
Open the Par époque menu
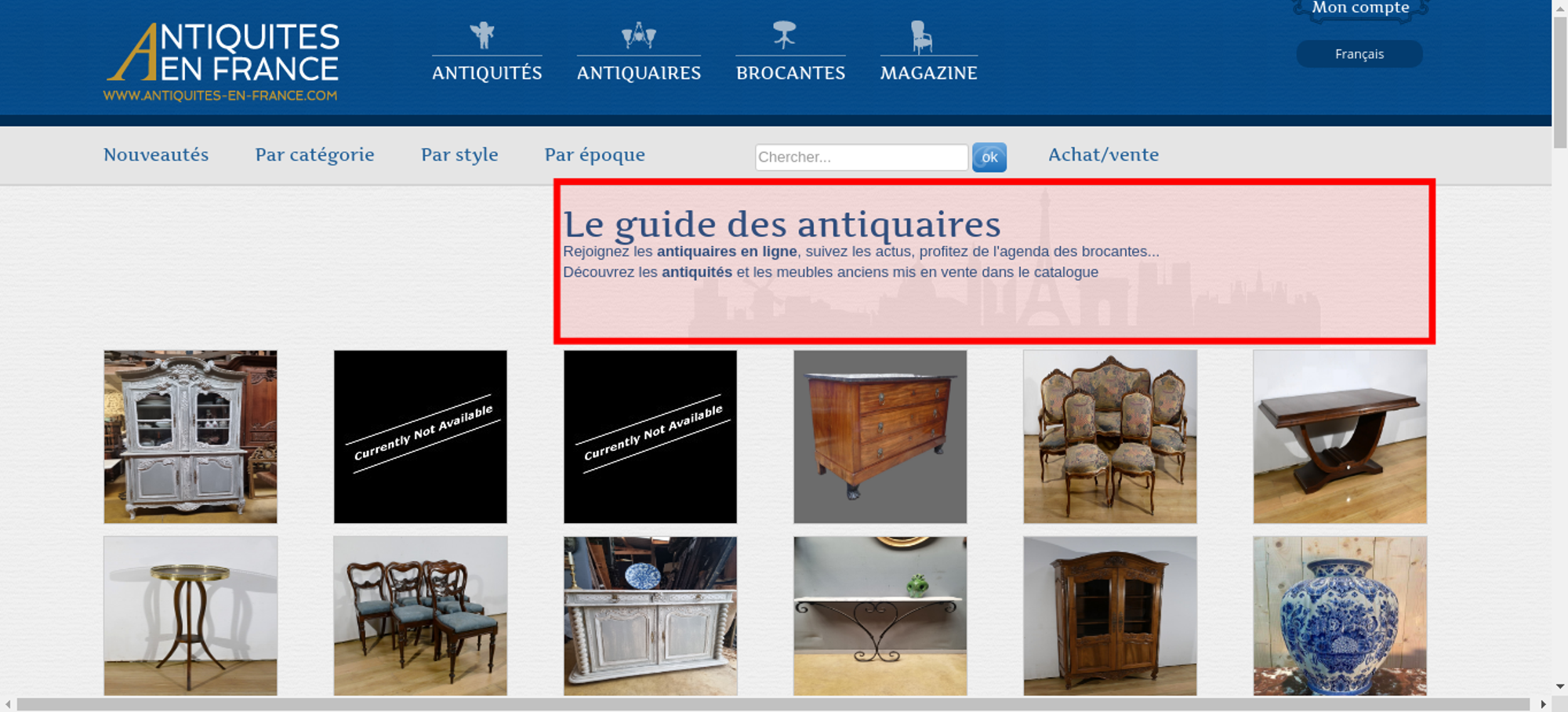coord(594,154)
